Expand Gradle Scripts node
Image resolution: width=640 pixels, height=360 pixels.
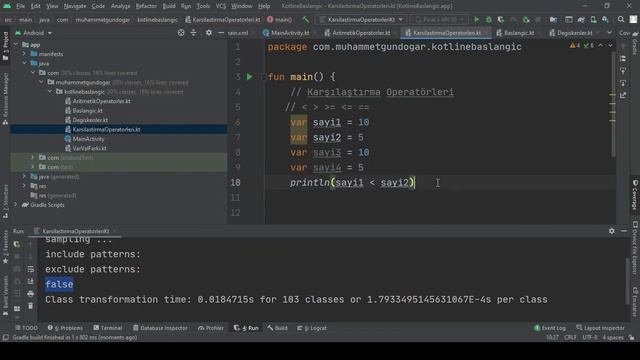coord(16,204)
